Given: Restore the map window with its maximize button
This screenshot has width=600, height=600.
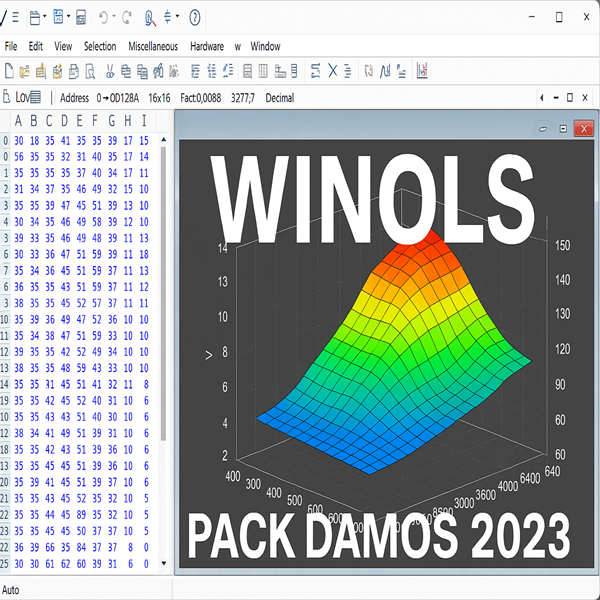Looking at the screenshot, I should pos(570,98).
